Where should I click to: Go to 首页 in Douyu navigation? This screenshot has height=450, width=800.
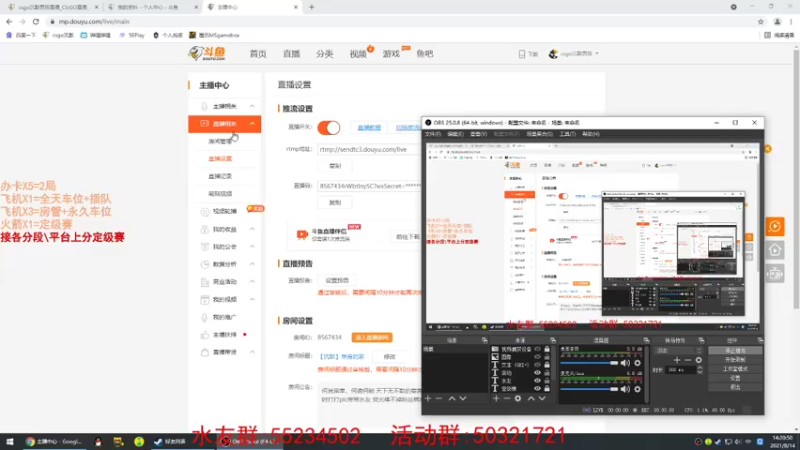(x=258, y=54)
